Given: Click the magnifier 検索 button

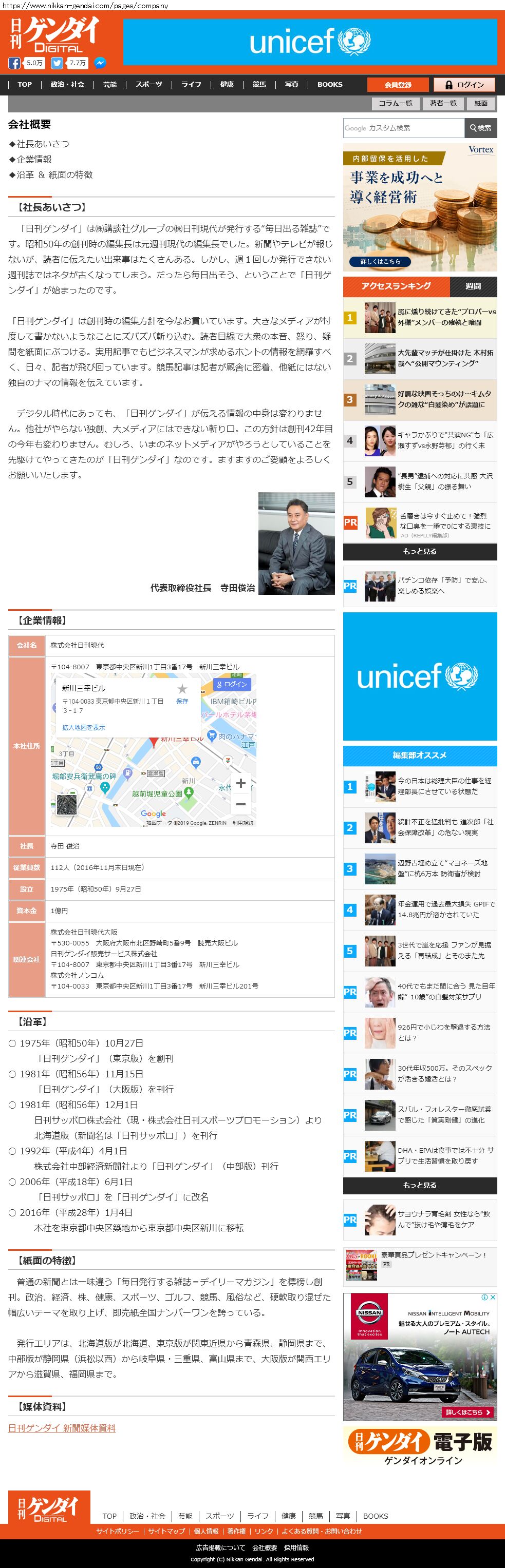Looking at the screenshot, I should click(x=481, y=128).
